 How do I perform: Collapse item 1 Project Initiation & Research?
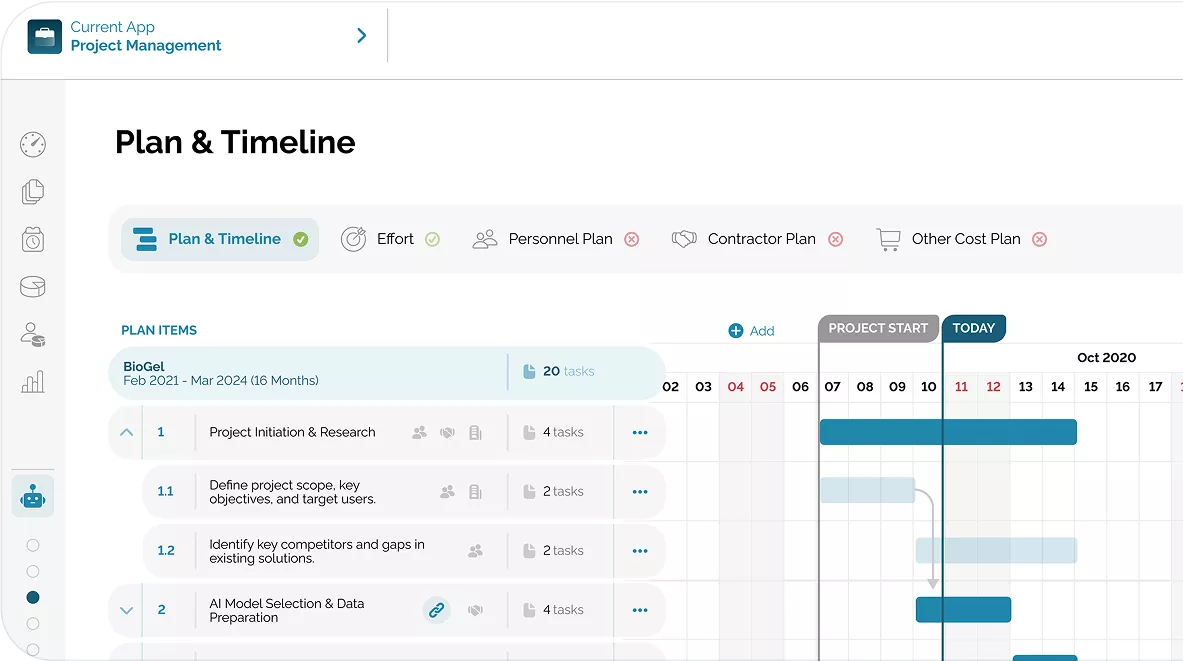coord(126,432)
